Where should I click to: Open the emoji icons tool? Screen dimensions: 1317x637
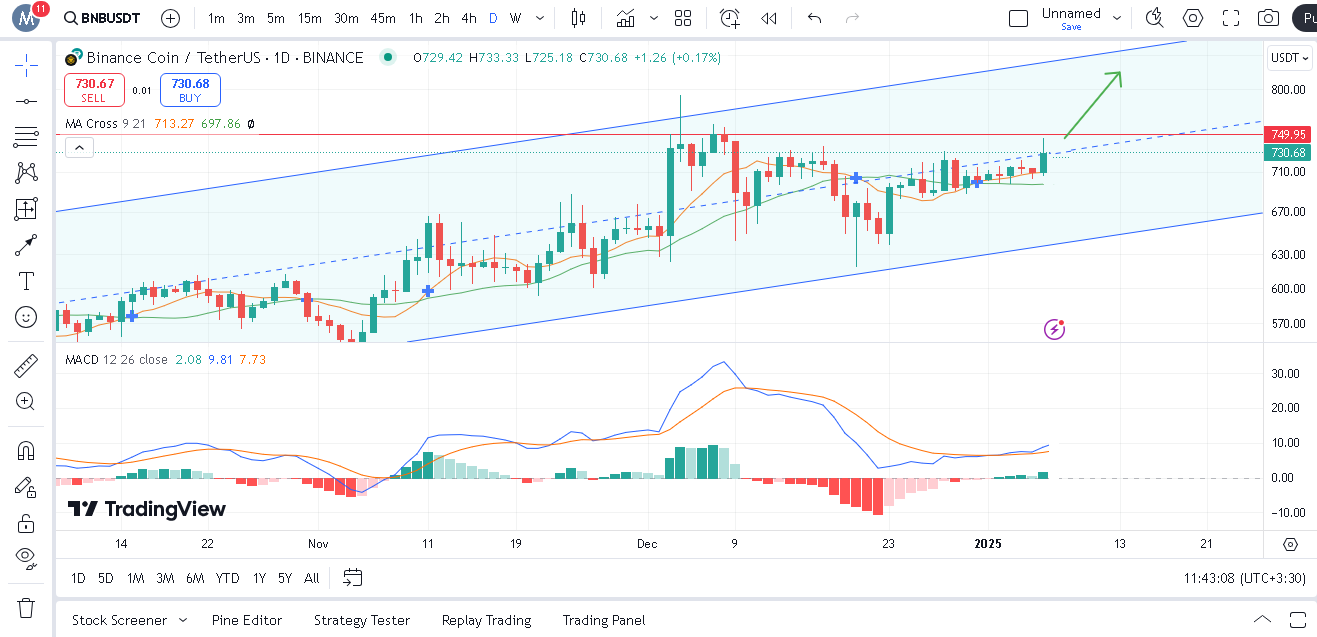click(26, 317)
